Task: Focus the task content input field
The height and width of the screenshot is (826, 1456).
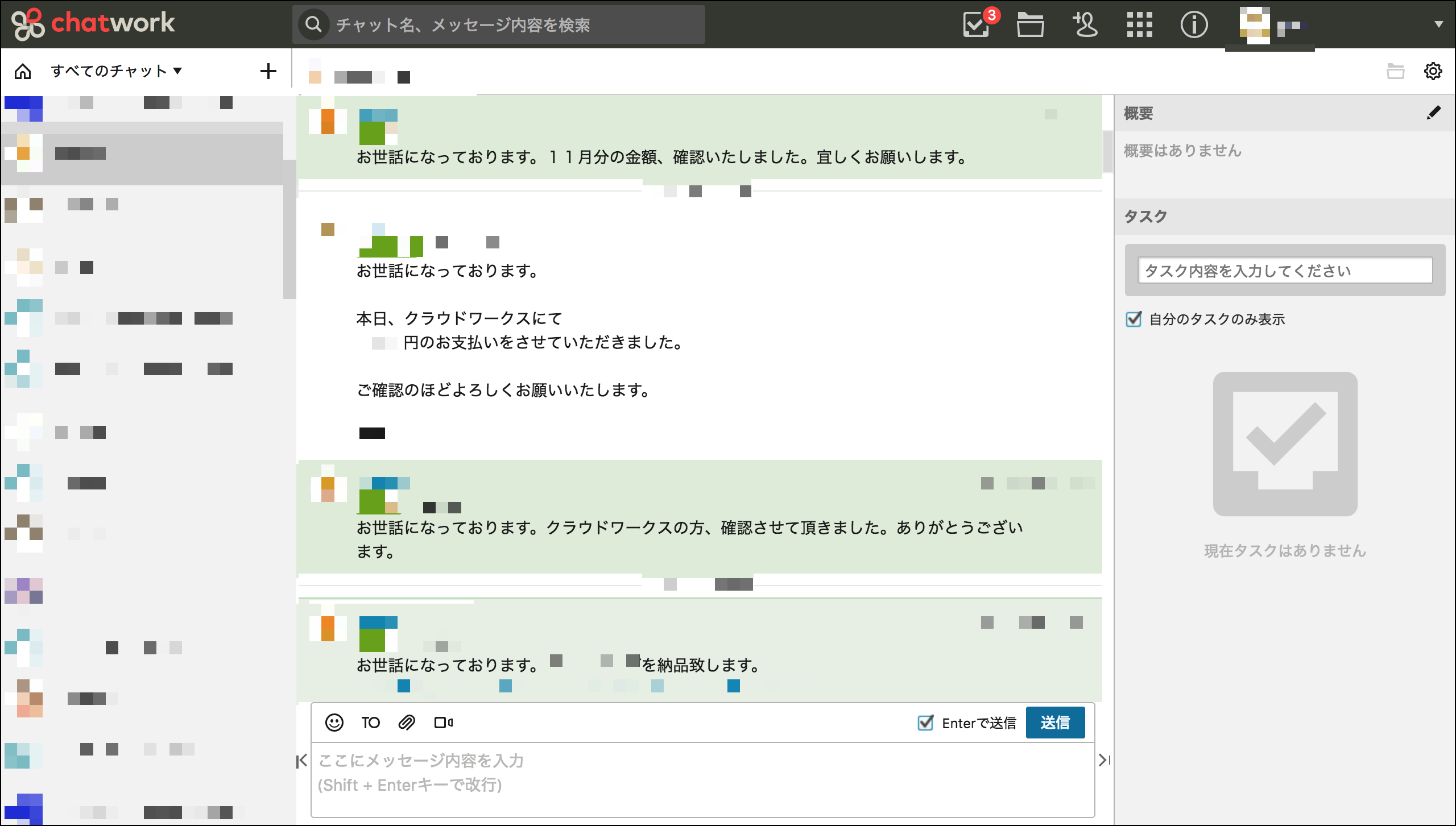Action: point(1285,271)
